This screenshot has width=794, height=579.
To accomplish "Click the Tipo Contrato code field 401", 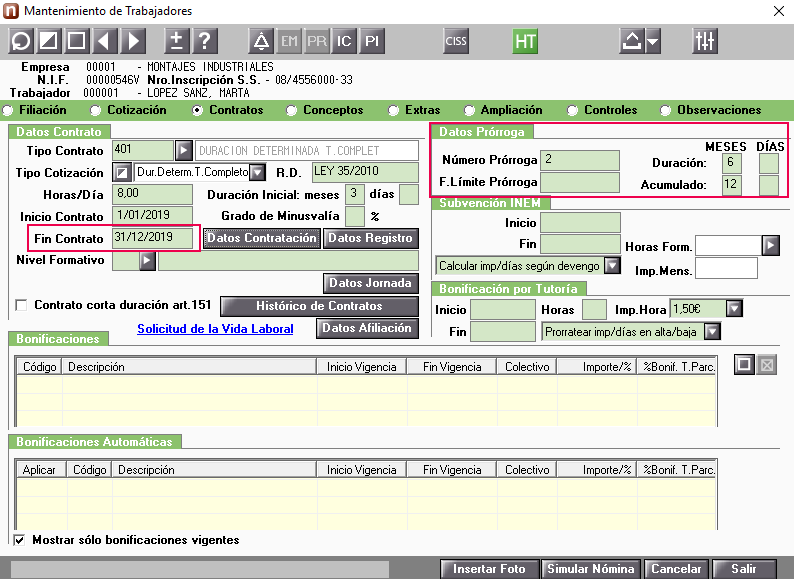I will (143, 150).
